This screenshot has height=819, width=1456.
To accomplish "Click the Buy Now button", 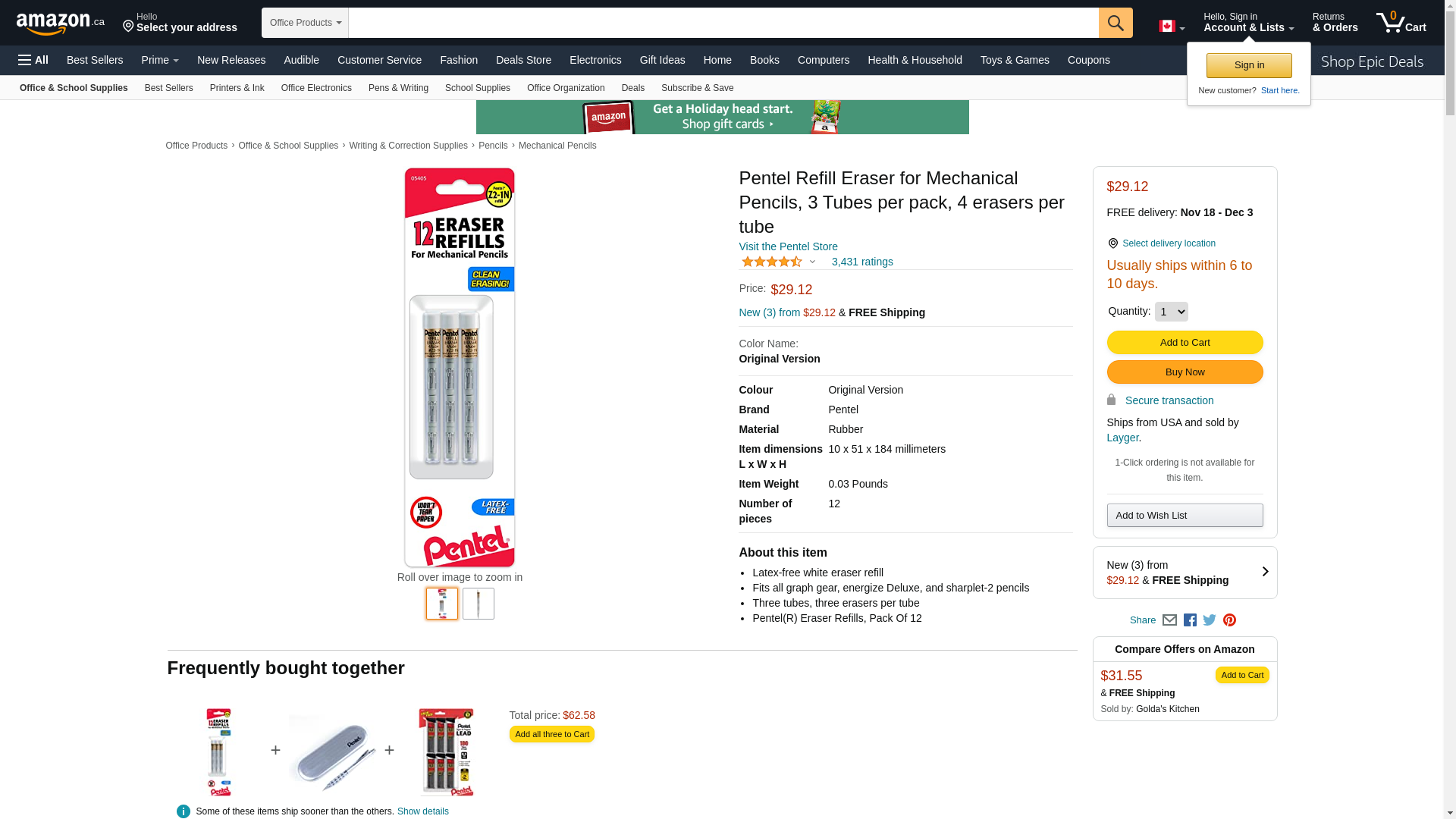I will click(1185, 372).
